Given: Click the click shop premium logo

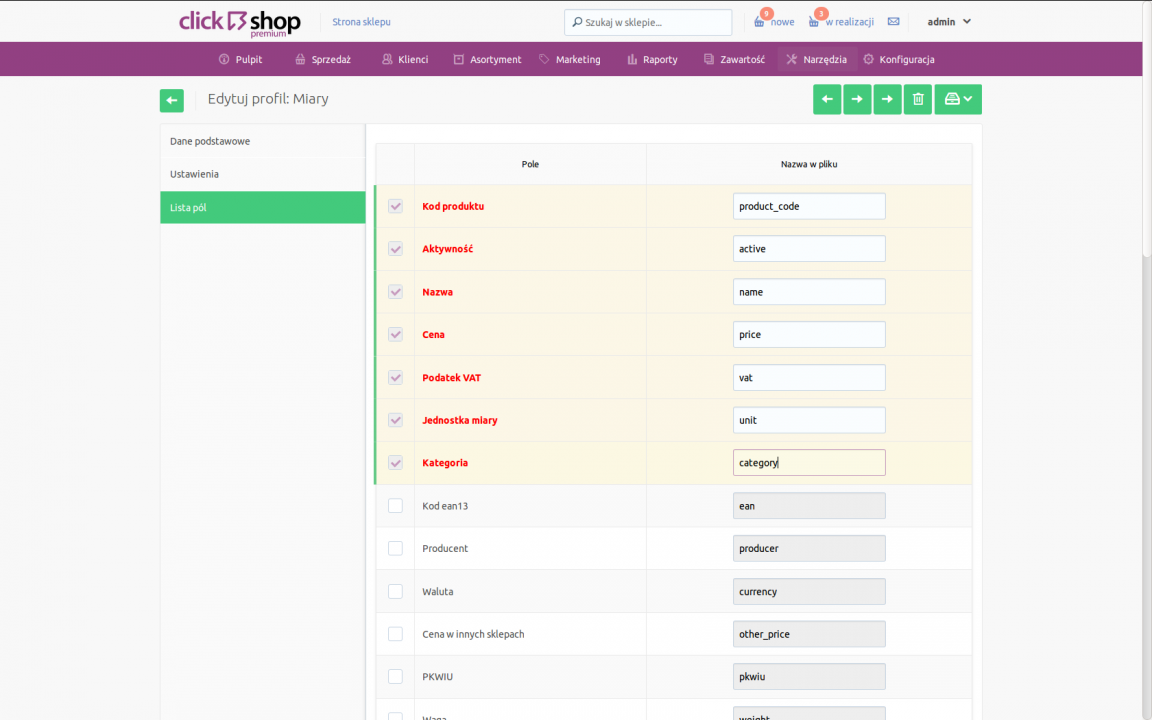Looking at the screenshot, I should (x=240, y=22).
